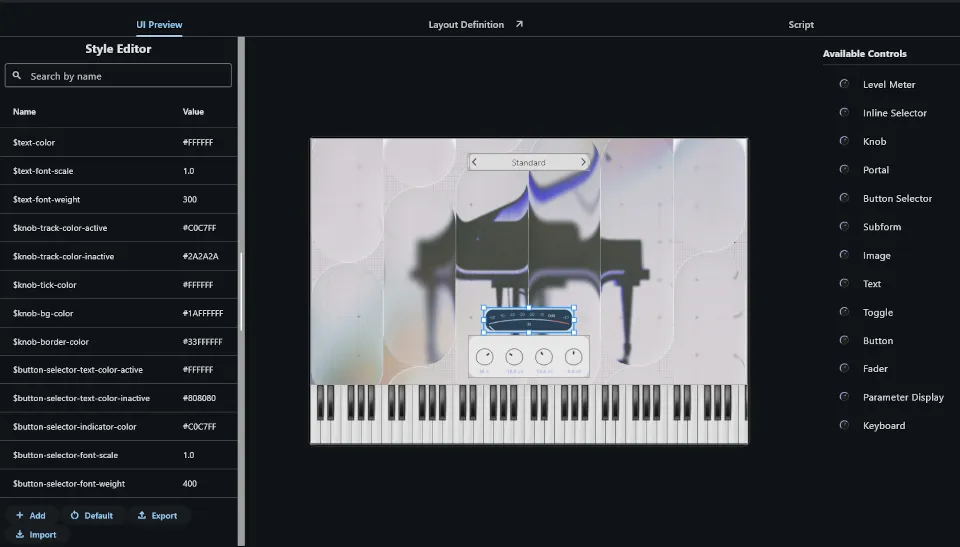
Task: Switch to the Layout Definition tab
Action: pyautogui.click(x=466, y=25)
